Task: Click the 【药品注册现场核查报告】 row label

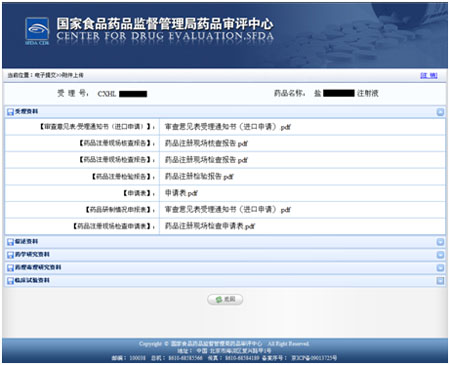Action: coord(117,143)
